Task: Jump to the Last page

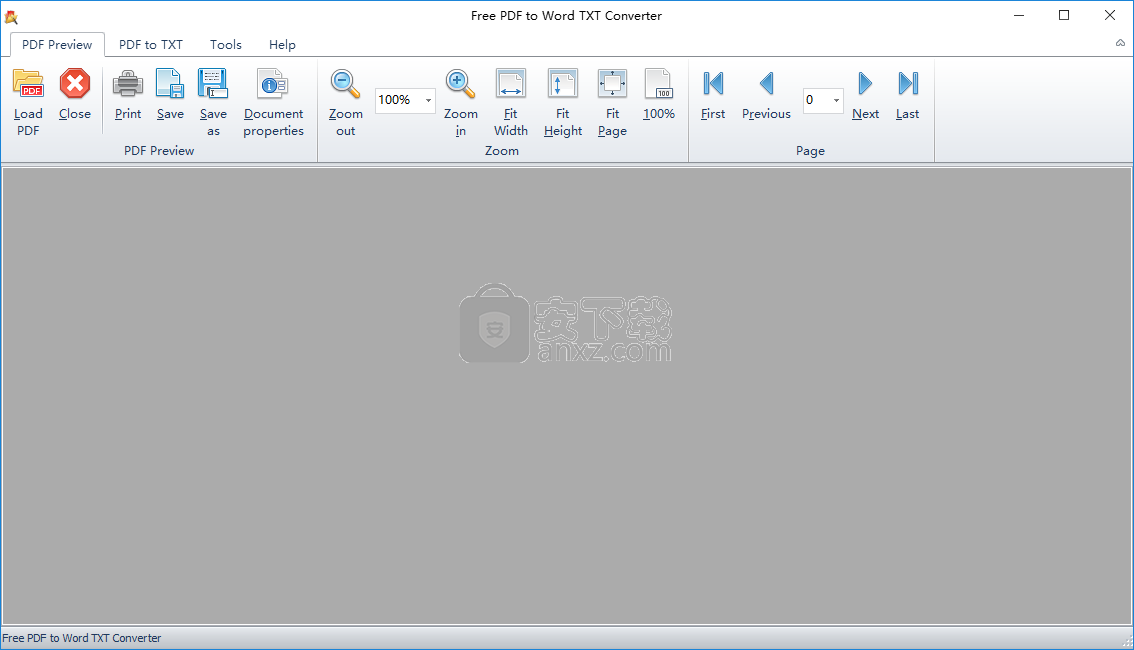Action: click(908, 94)
